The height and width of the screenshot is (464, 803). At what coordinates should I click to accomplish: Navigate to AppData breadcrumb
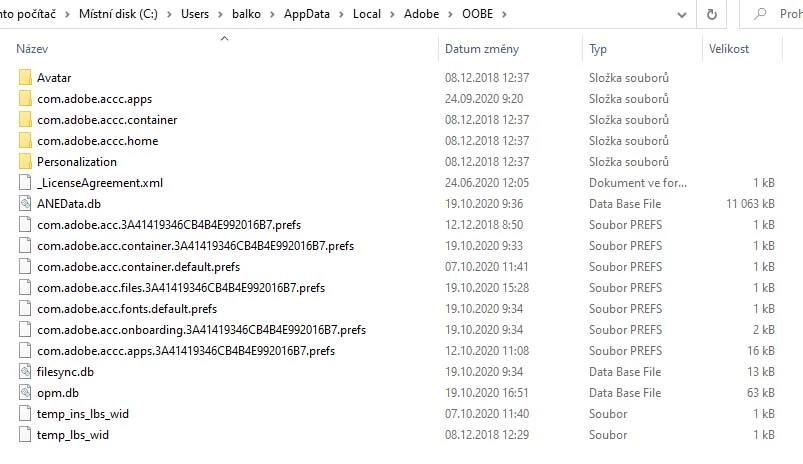[307, 14]
